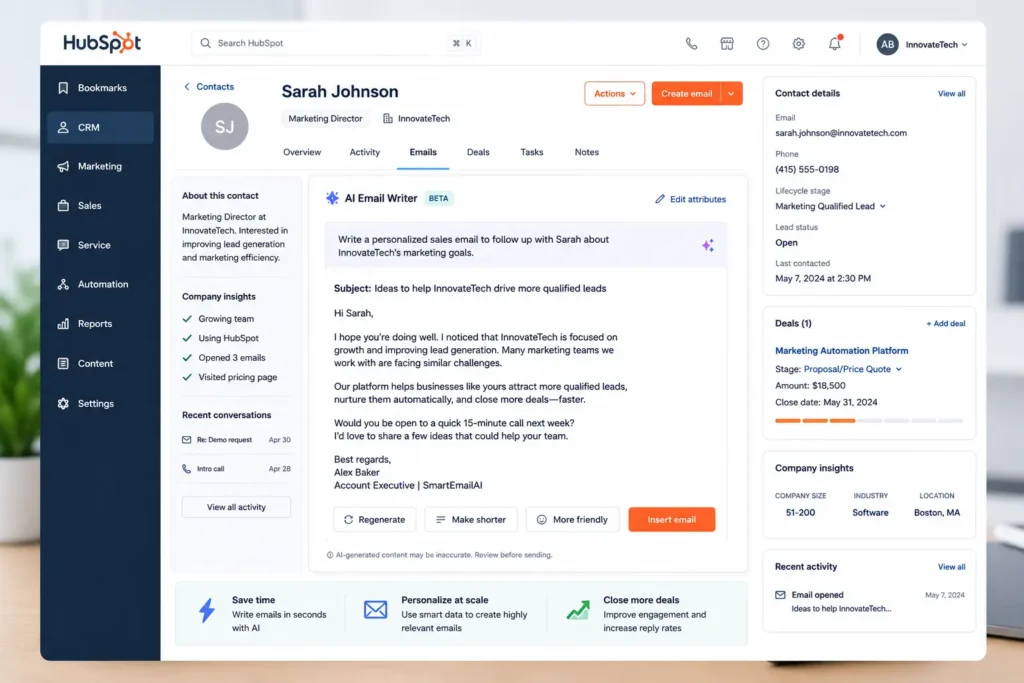The width and height of the screenshot is (1024, 683).
Task: Open the Actions dropdown
Action: click(615, 93)
